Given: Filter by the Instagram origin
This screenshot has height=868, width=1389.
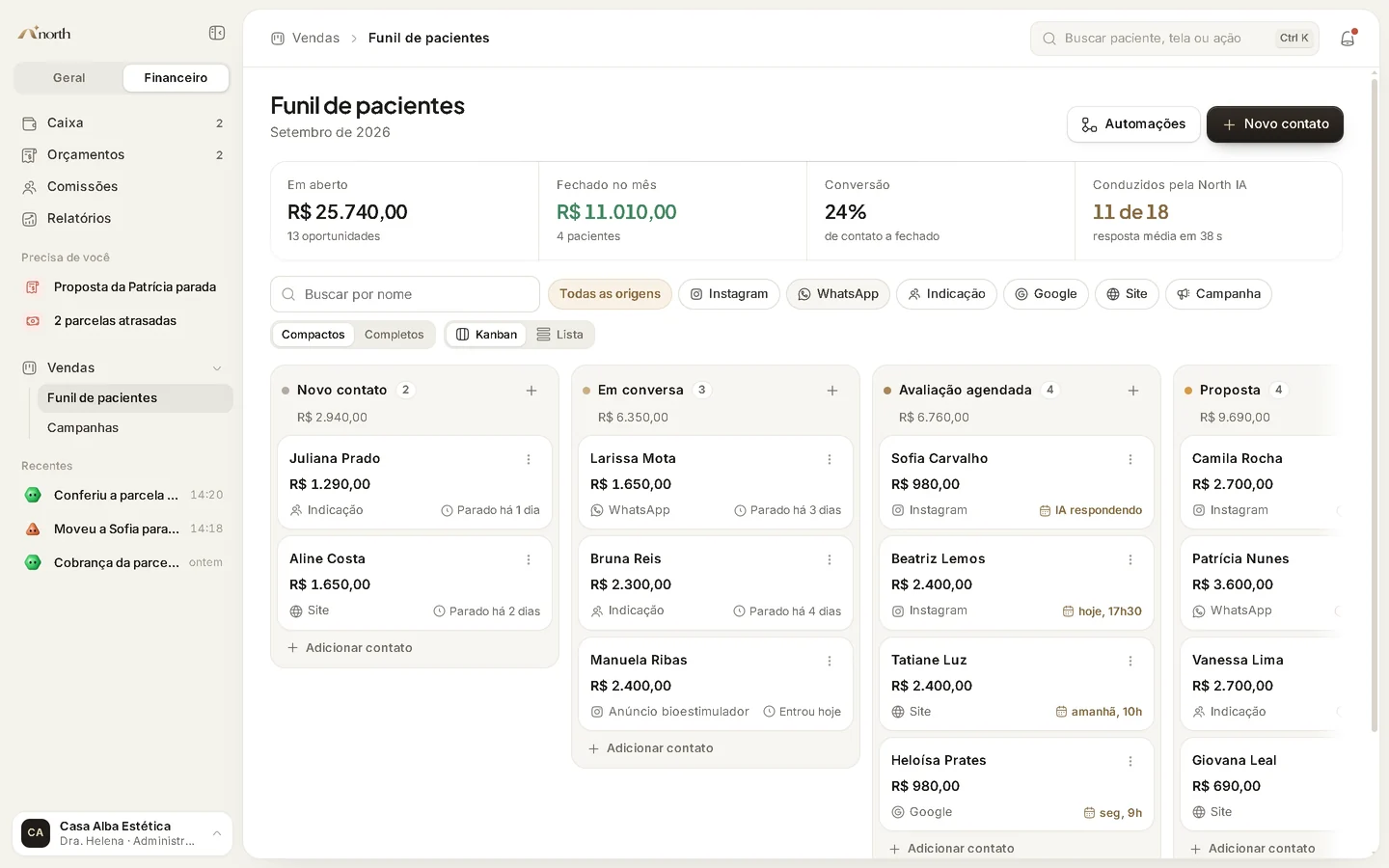Looking at the screenshot, I should (x=729, y=294).
